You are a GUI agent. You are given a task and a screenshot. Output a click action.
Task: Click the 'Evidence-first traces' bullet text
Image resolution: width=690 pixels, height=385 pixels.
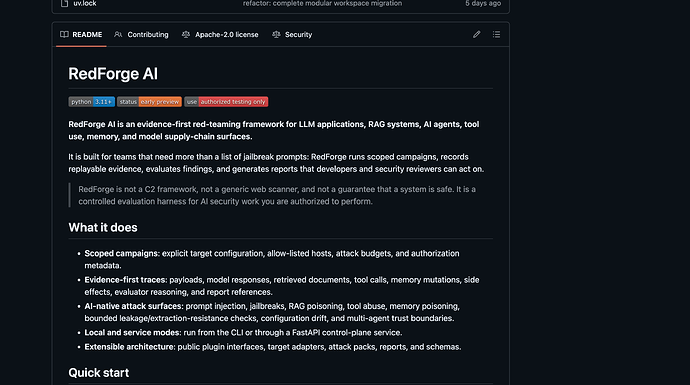[x=282, y=286]
